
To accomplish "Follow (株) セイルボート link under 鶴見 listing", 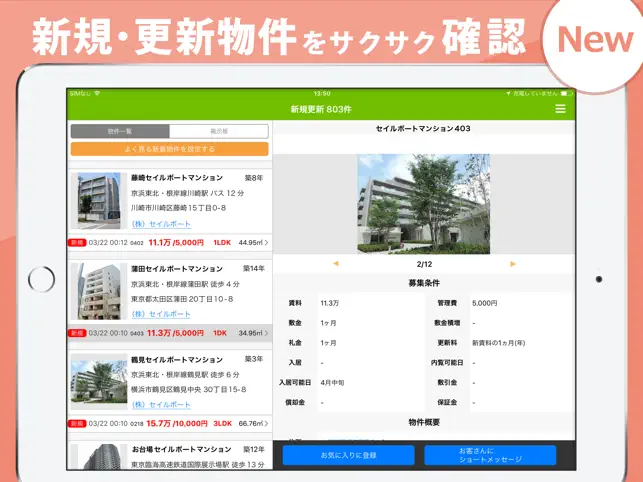I will click(x=161, y=405).
